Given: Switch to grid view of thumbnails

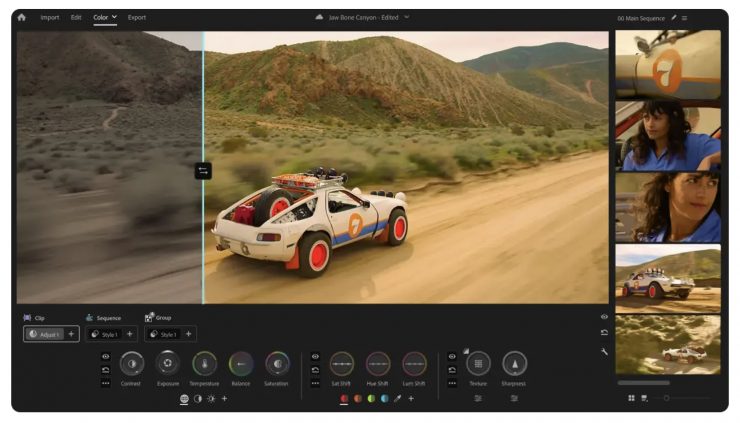Looking at the screenshot, I should (631, 398).
